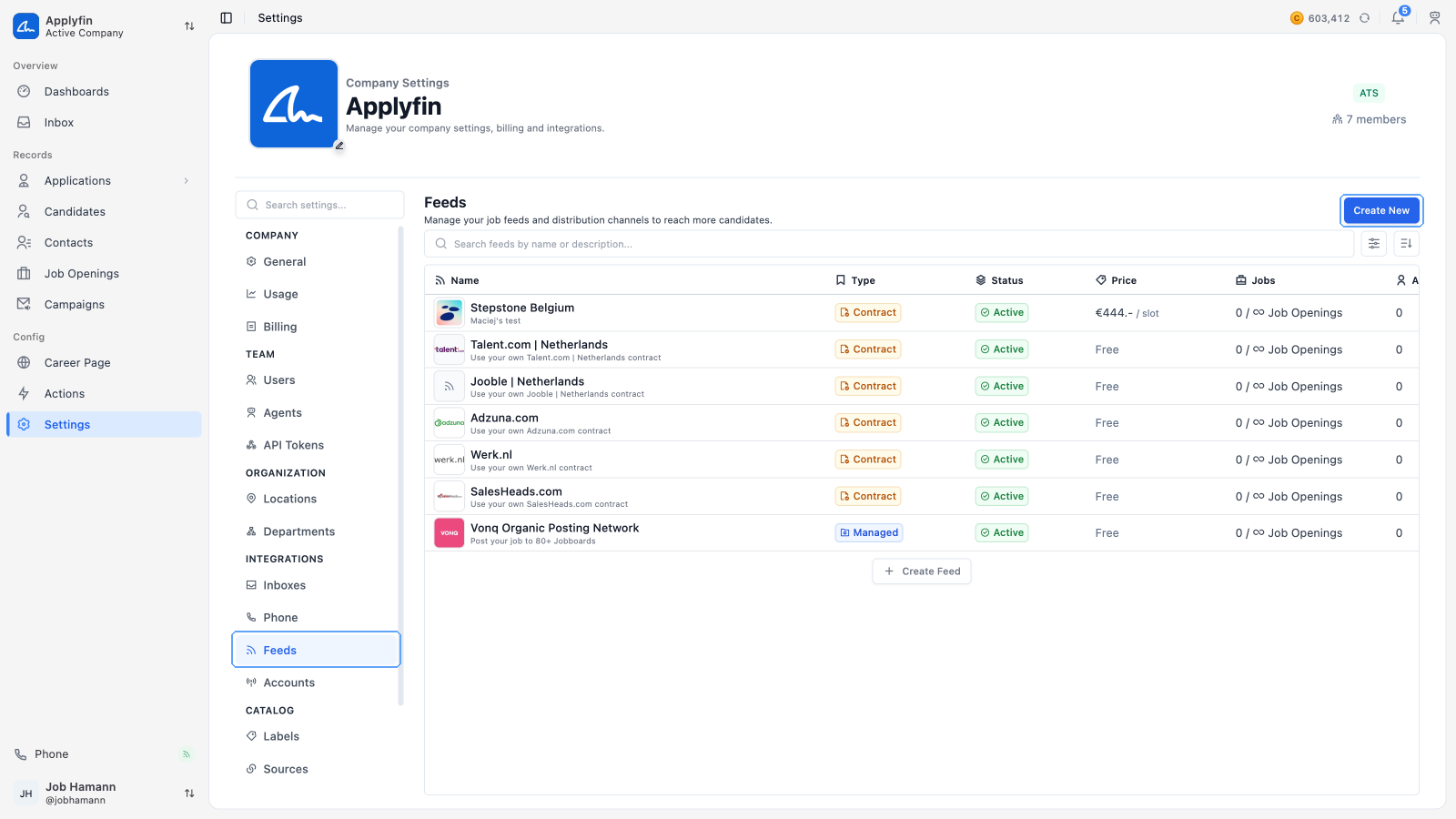
Task: Open Agents settings
Action: point(316,413)
